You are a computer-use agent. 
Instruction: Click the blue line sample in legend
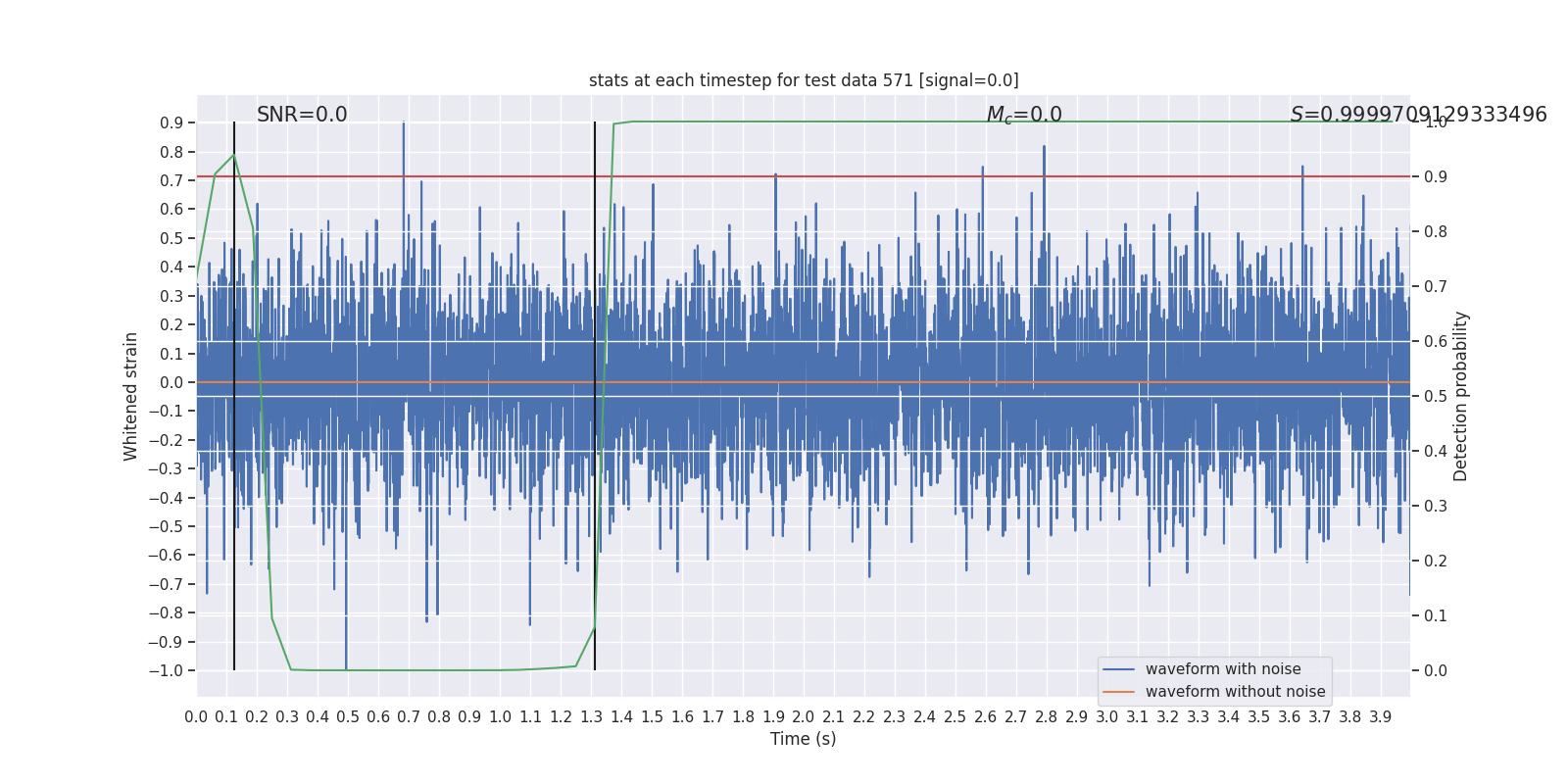1119,669
